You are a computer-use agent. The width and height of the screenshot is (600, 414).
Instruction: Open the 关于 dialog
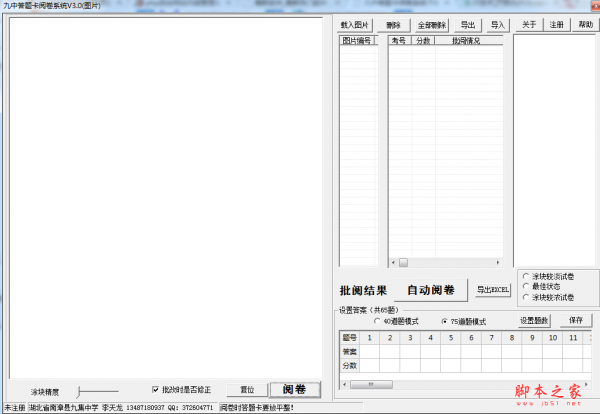click(x=529, y=25)
